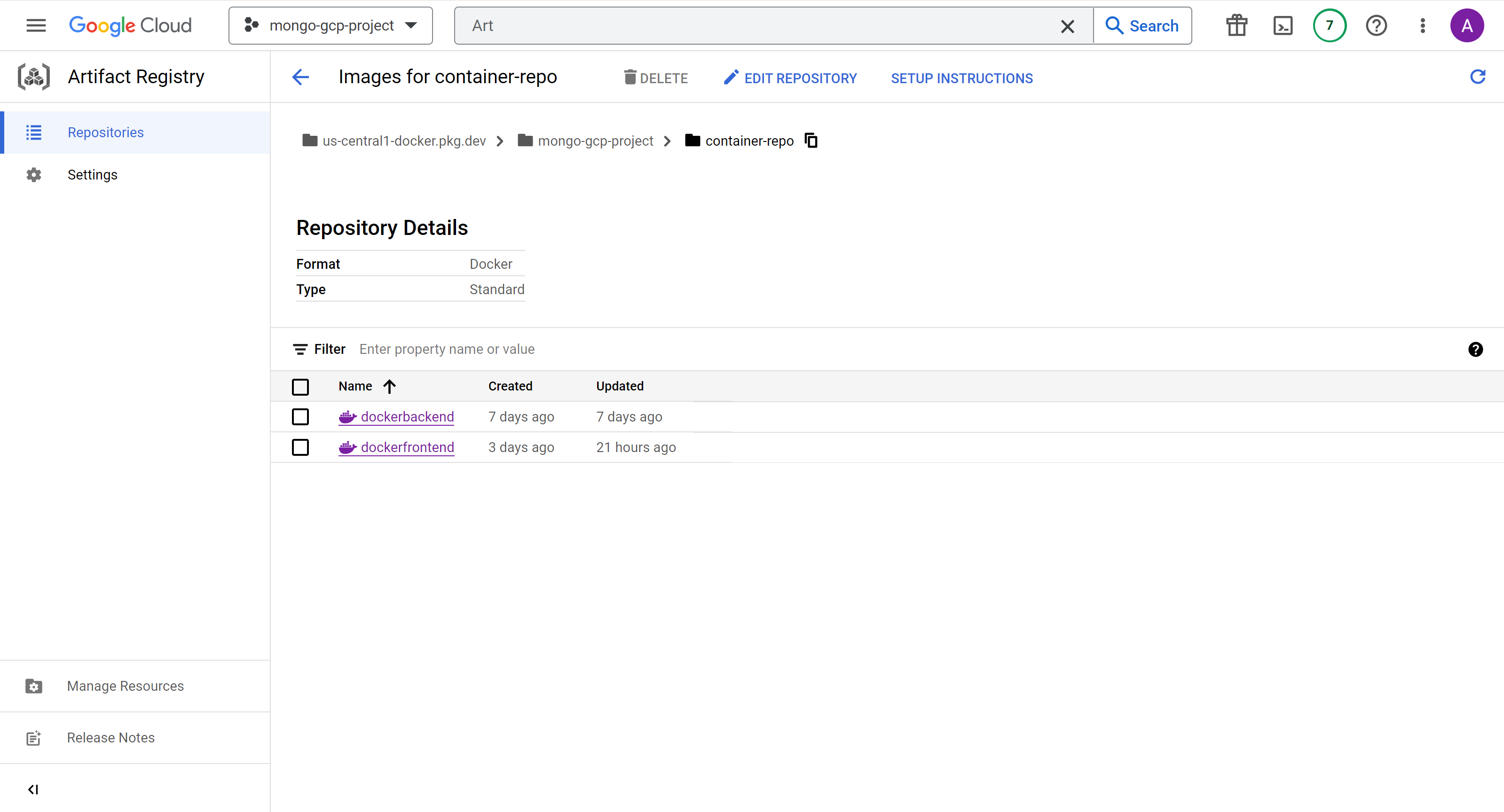Focus the Filter property input field
The image size is (1504, 812).
pos(447,349)
